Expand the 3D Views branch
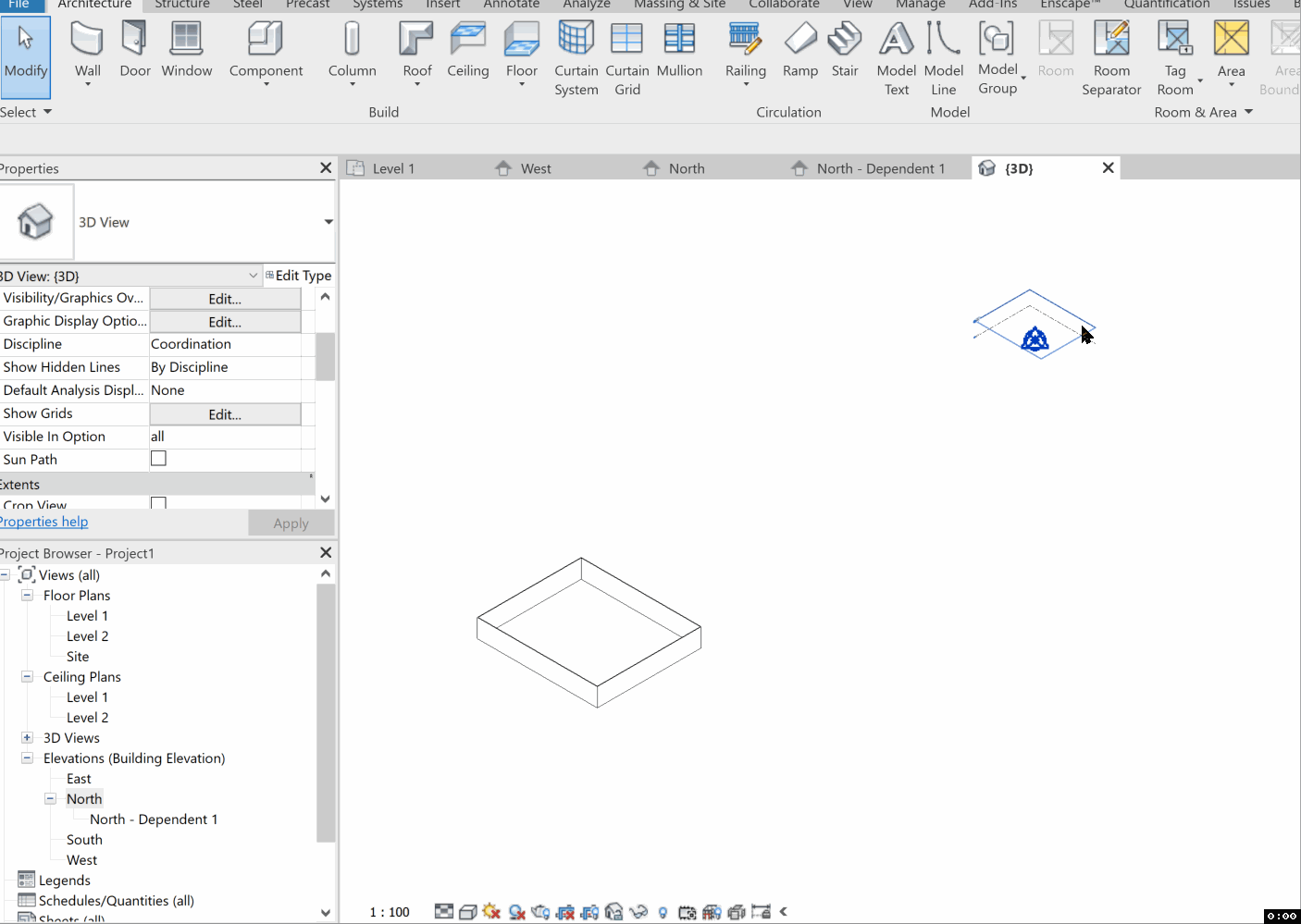 tap(26, 737)
